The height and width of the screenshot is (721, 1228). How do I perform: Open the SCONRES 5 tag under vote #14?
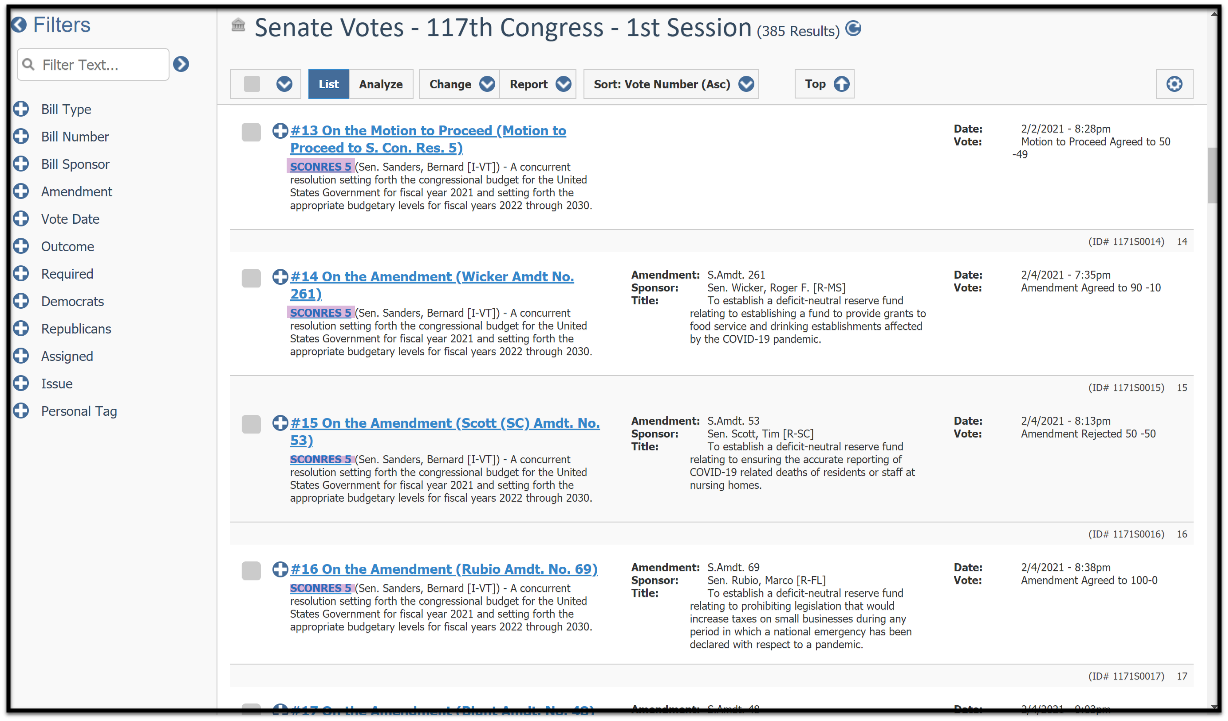pyautogui.click(x=320, y=313)
